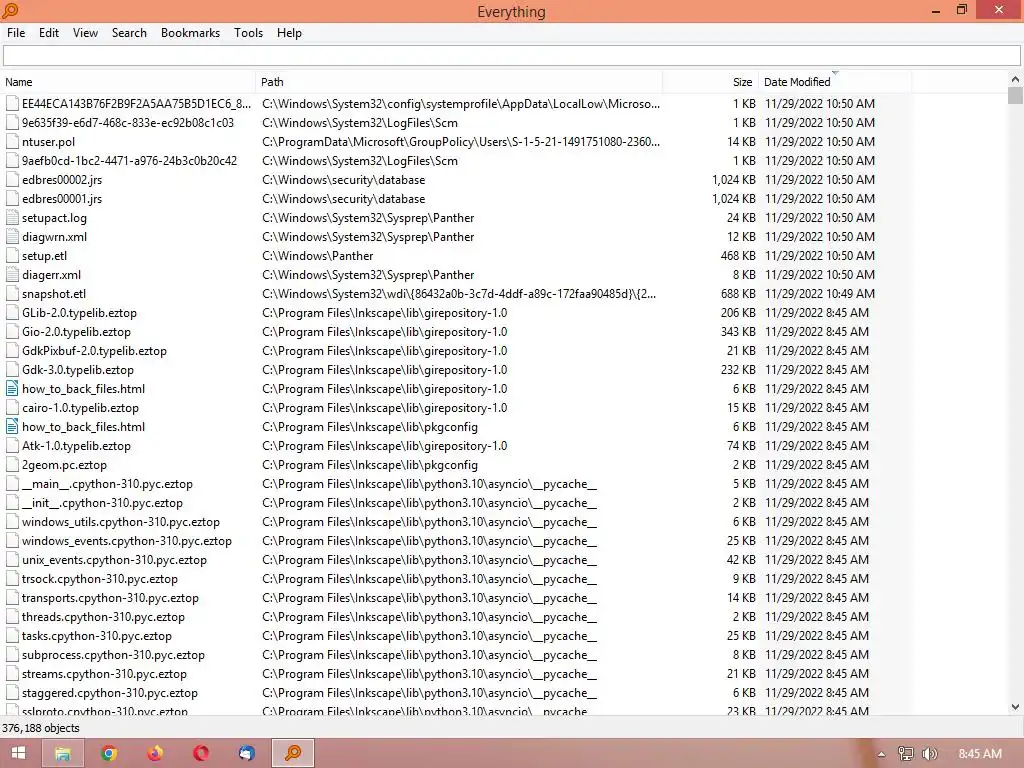
Task: Click the icon of how_to_back_files.html in pkgconfig
Action: 12,426
